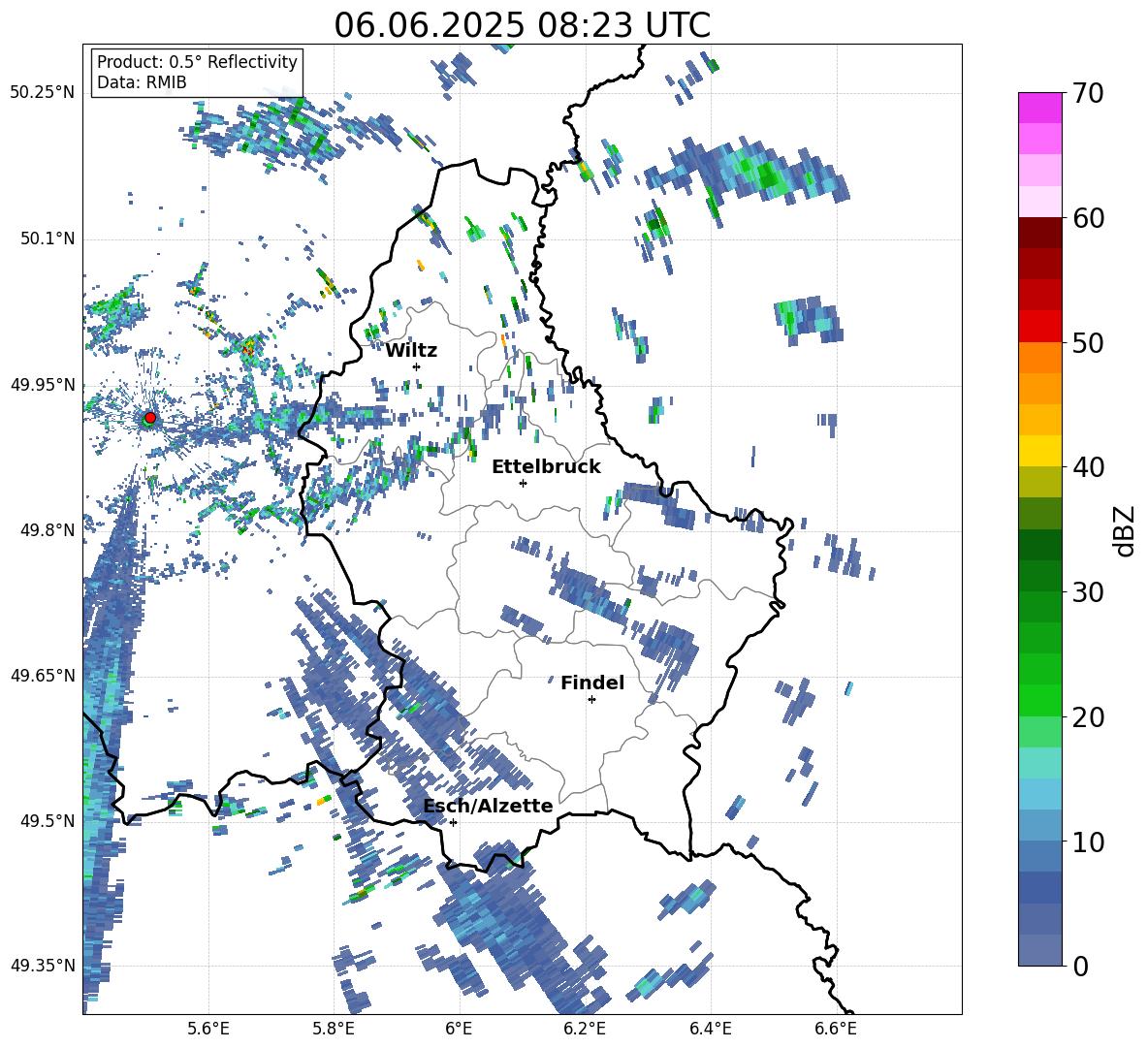Screen dimensions: 1148x1048
Task: Click the 50.1°N latitude label
Action: click(x=48, y=238)
